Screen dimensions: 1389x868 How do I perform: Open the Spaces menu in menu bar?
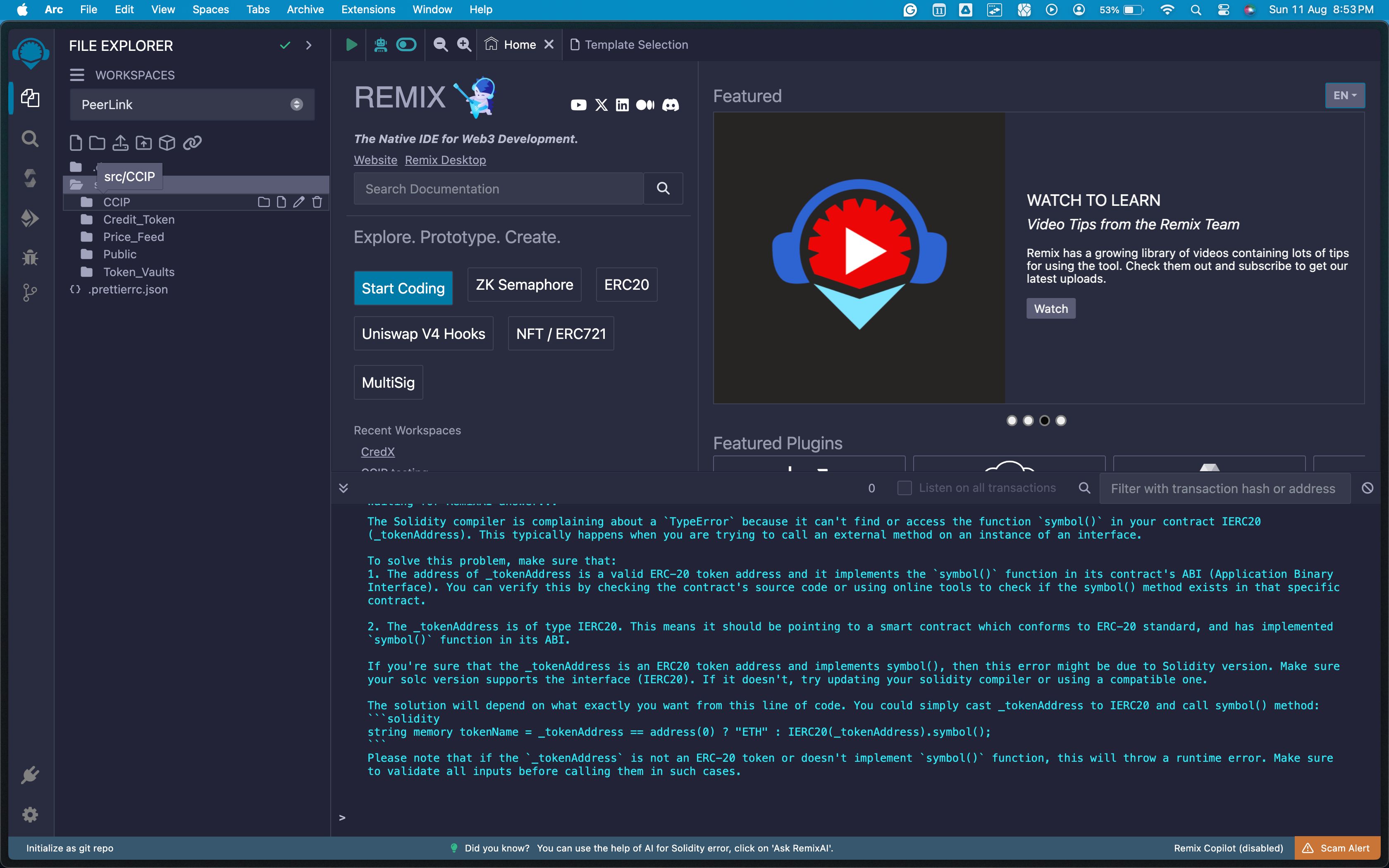[x=210, y=10]
